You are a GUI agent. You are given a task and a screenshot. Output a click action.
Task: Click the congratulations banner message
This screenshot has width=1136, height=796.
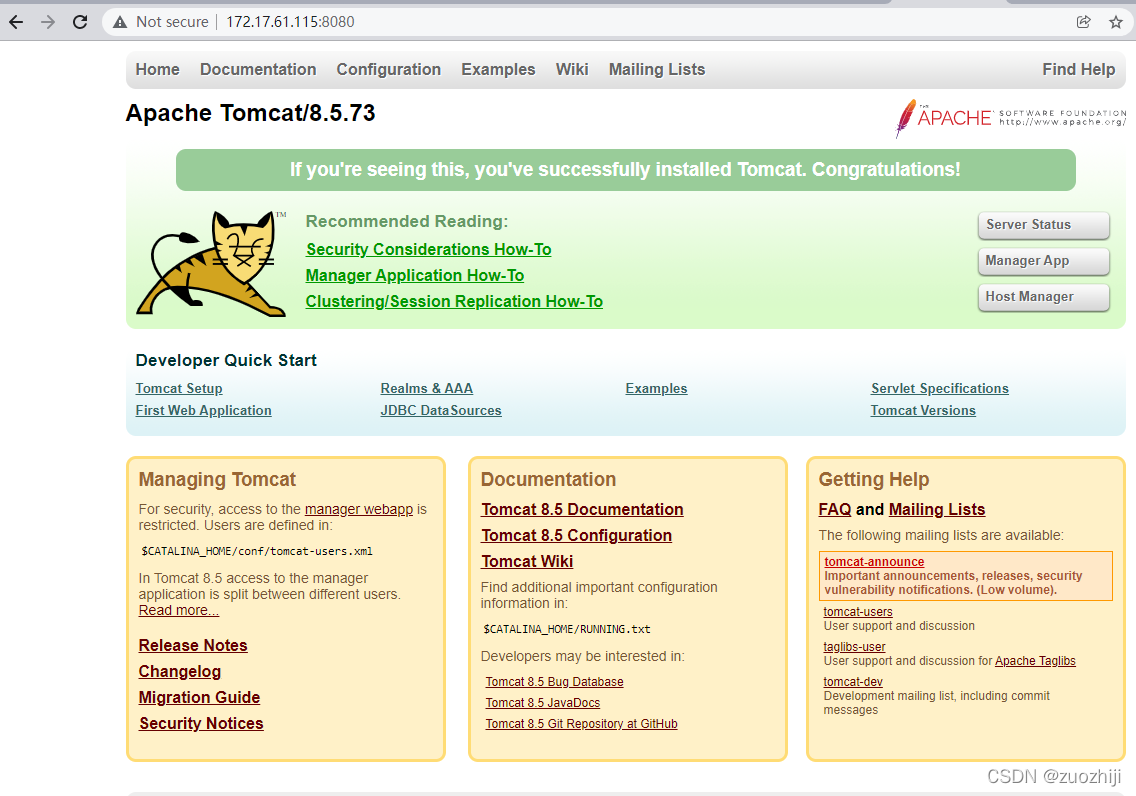click(625, 169)
